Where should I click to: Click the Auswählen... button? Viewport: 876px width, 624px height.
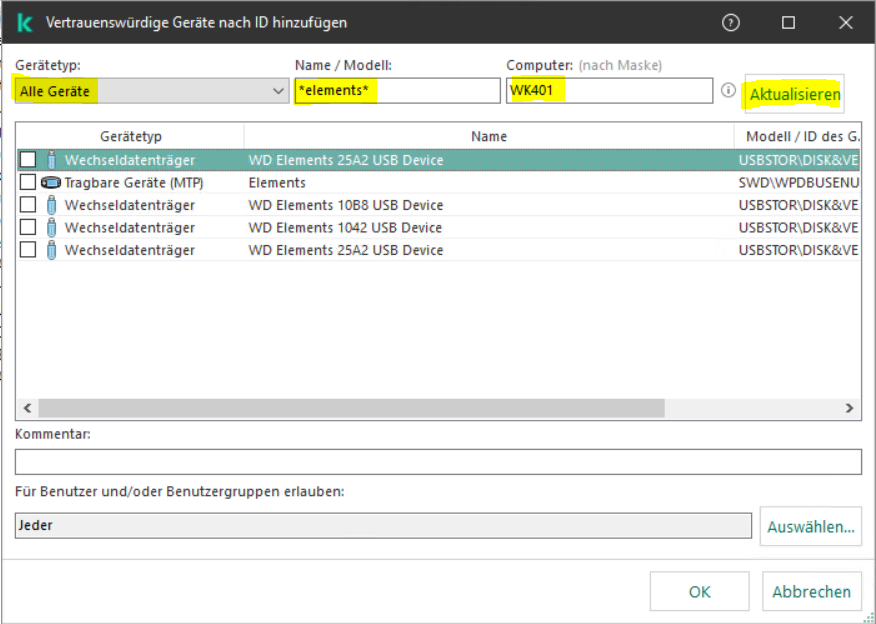(810, 526)
